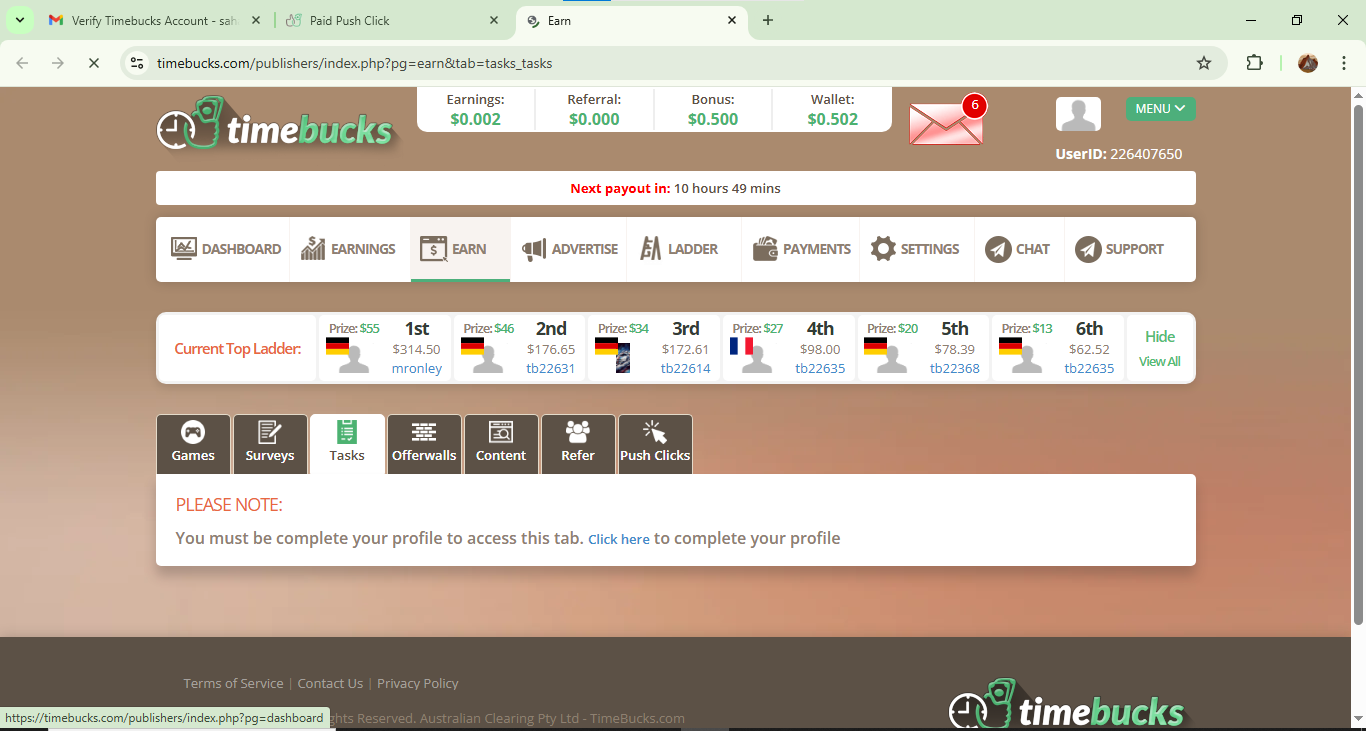Click the 1st place user avatar

coord(354,358)
